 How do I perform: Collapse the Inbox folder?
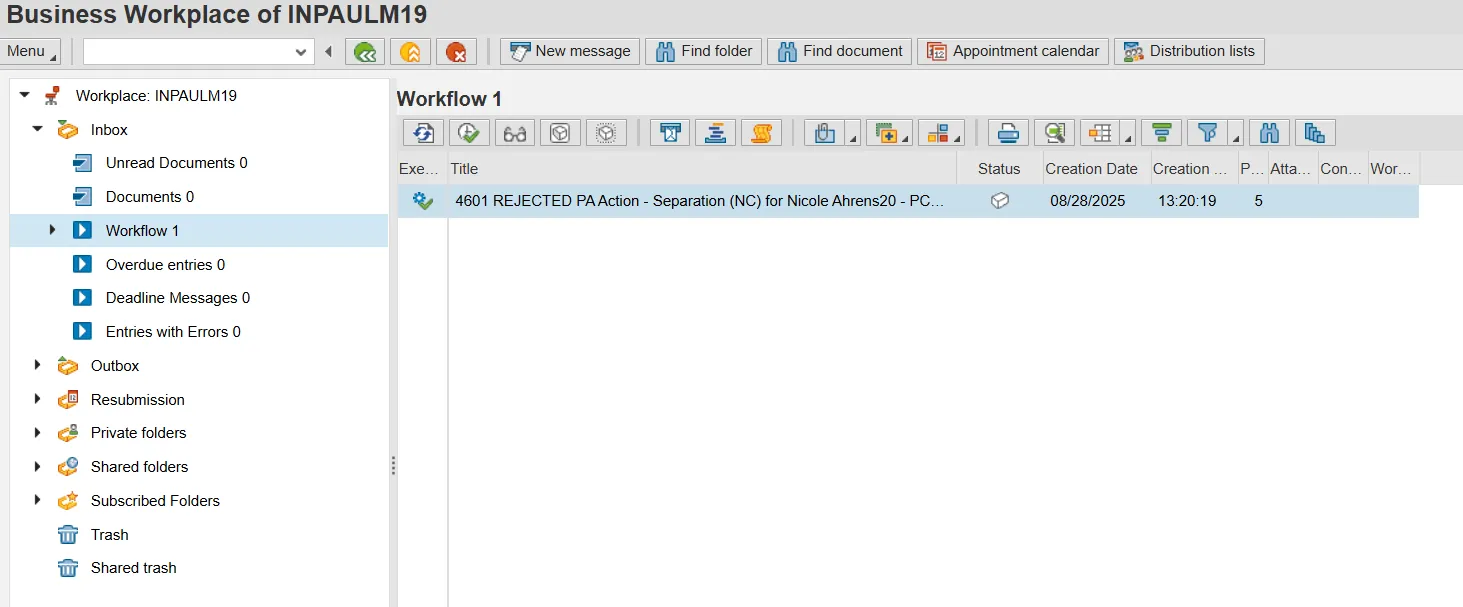[x=38, y=129]
